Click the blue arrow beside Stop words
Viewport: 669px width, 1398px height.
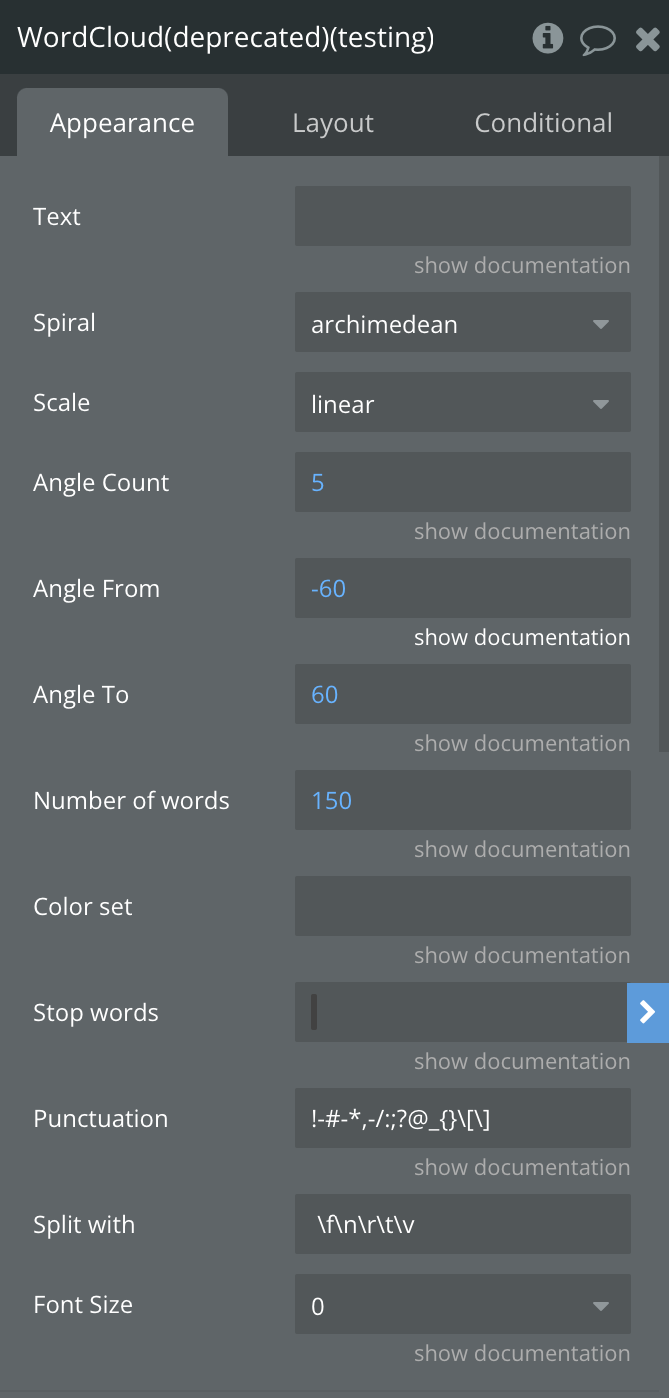(x=647, y=1012)
